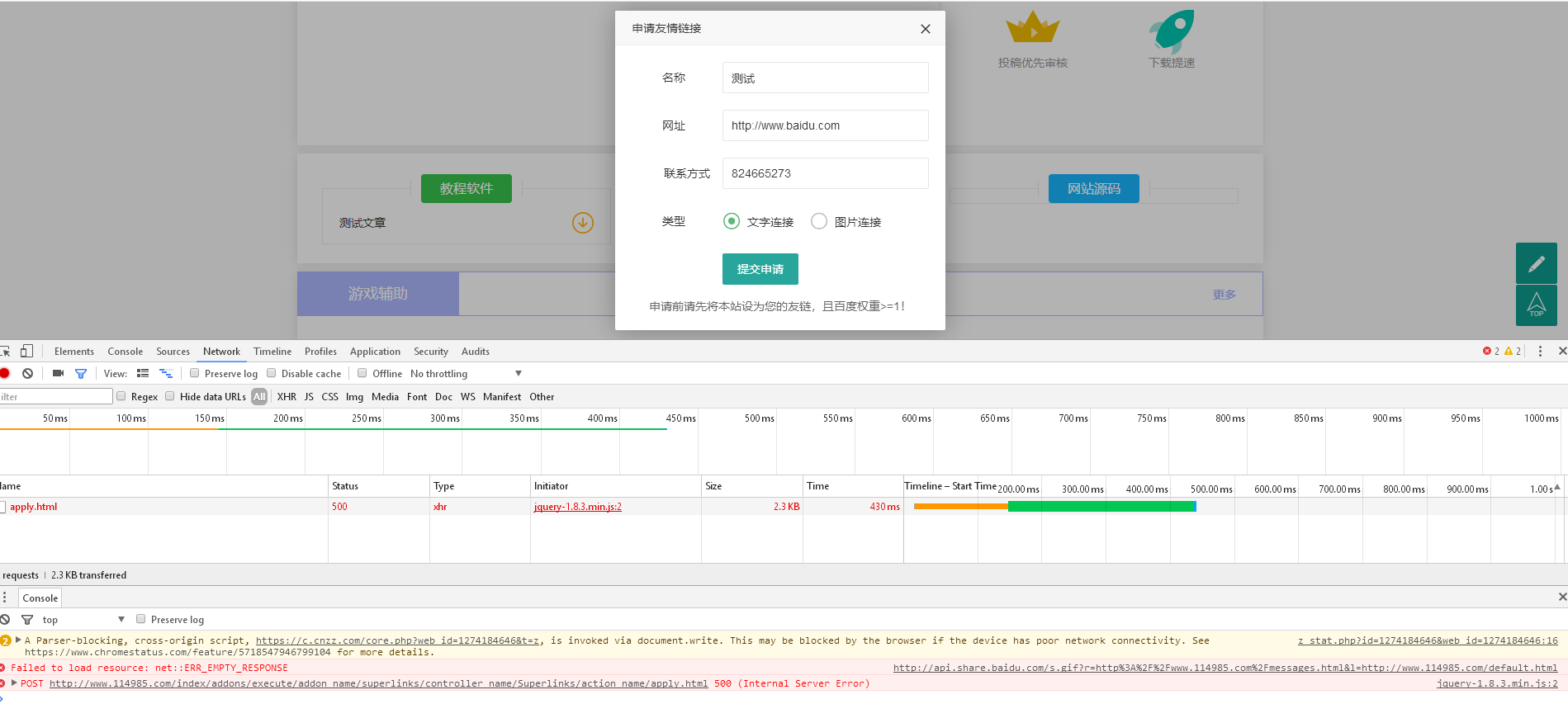Click the overview view toggle icon
Image resolution: width=1568 pixels, height=704 pixels.
point(166,373)
